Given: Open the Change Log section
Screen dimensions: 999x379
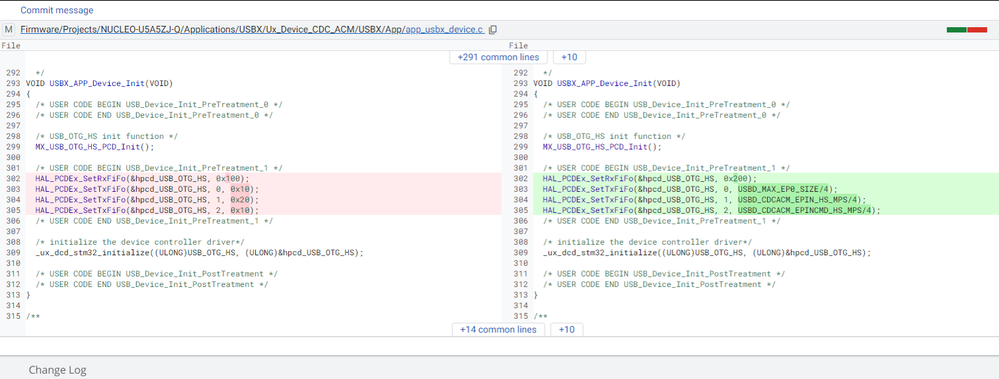Looking at the screenshot, I should point(57,370).
